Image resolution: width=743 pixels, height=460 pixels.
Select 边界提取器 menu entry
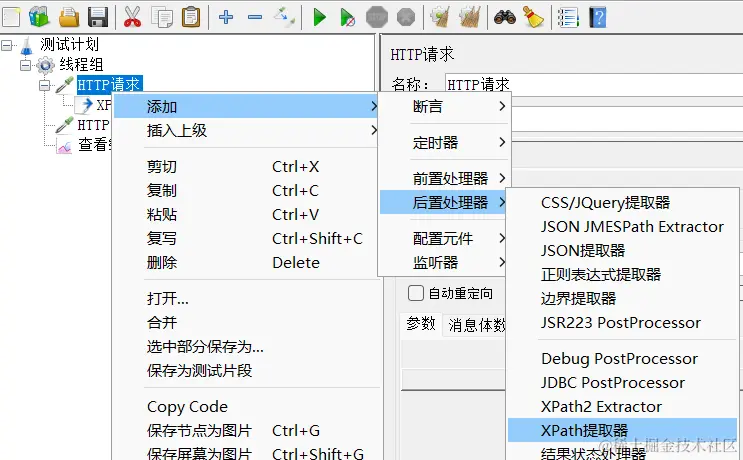622,298
